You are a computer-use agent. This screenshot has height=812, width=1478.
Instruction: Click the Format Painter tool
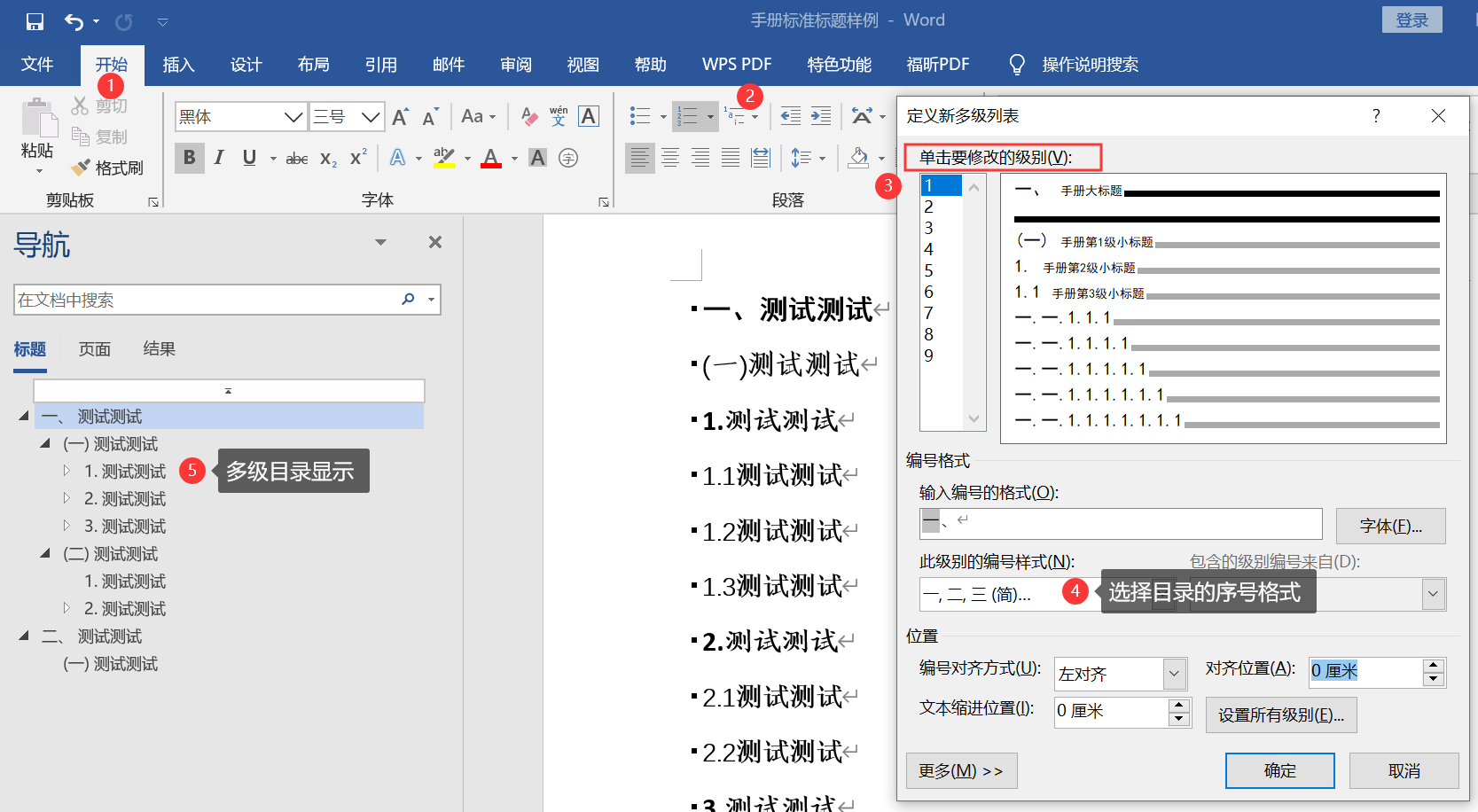point(108,168)
